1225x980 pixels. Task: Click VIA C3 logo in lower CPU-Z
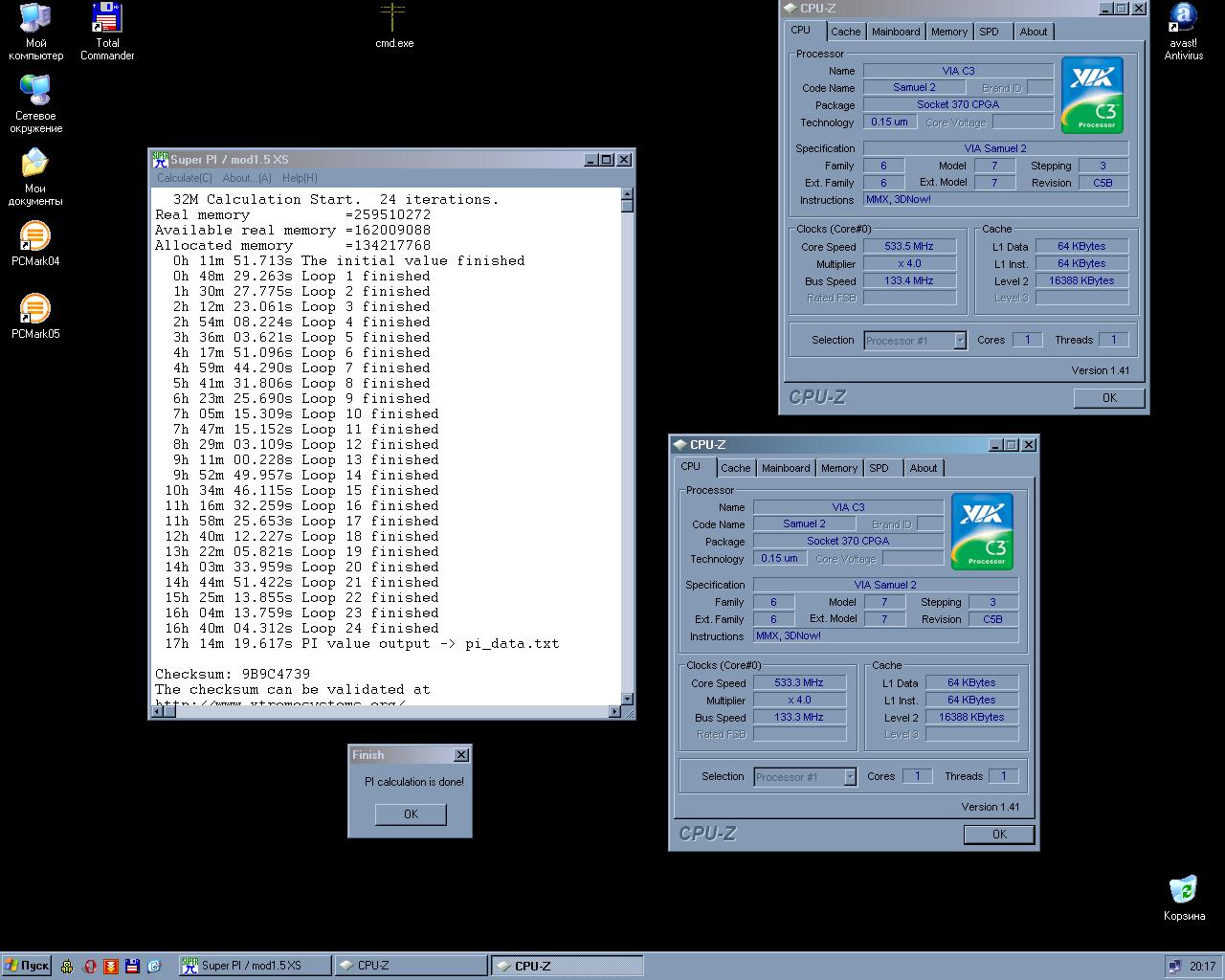(982, 532)
